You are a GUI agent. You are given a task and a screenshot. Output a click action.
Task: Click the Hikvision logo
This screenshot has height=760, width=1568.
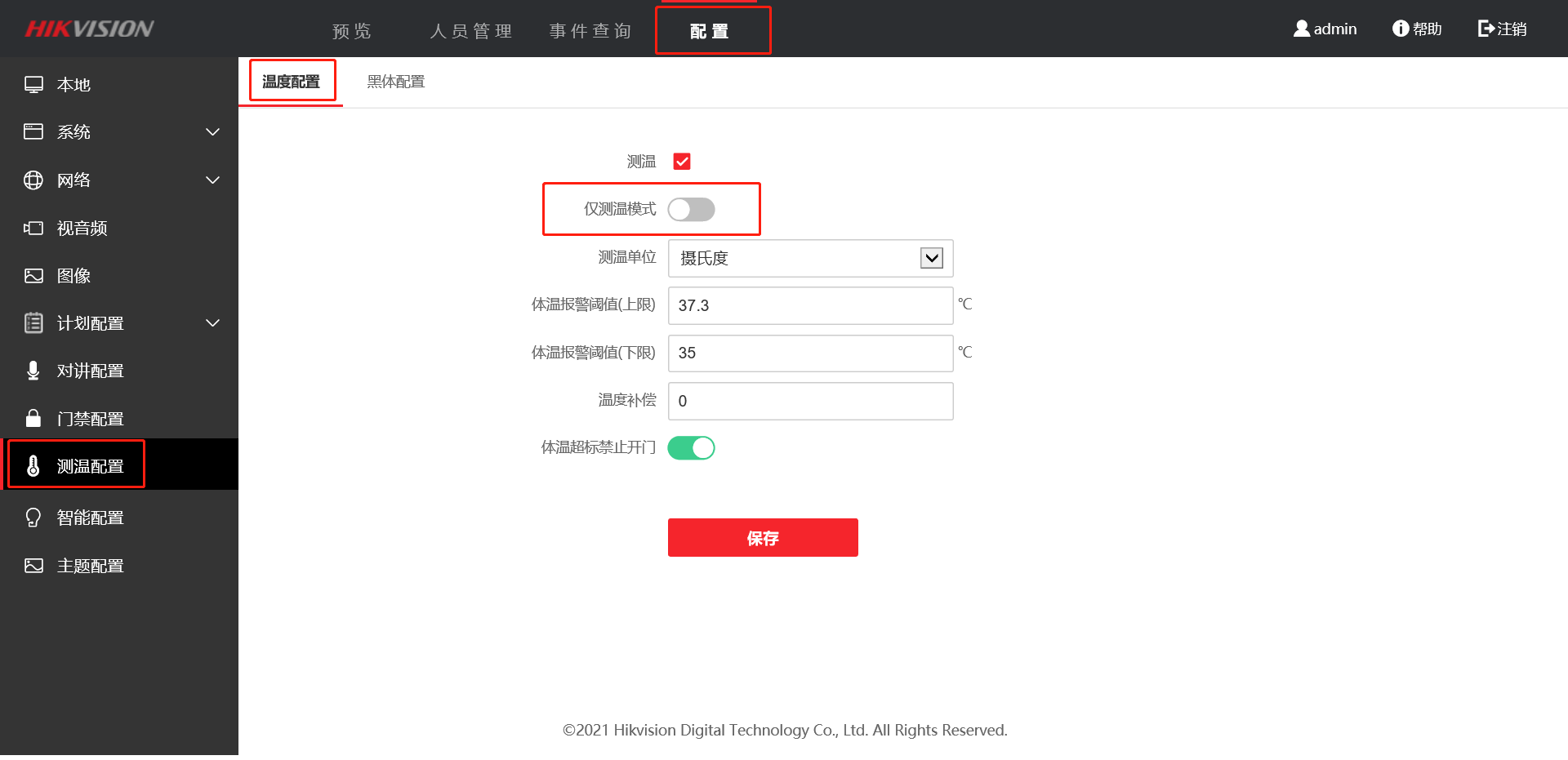point(89,29)
